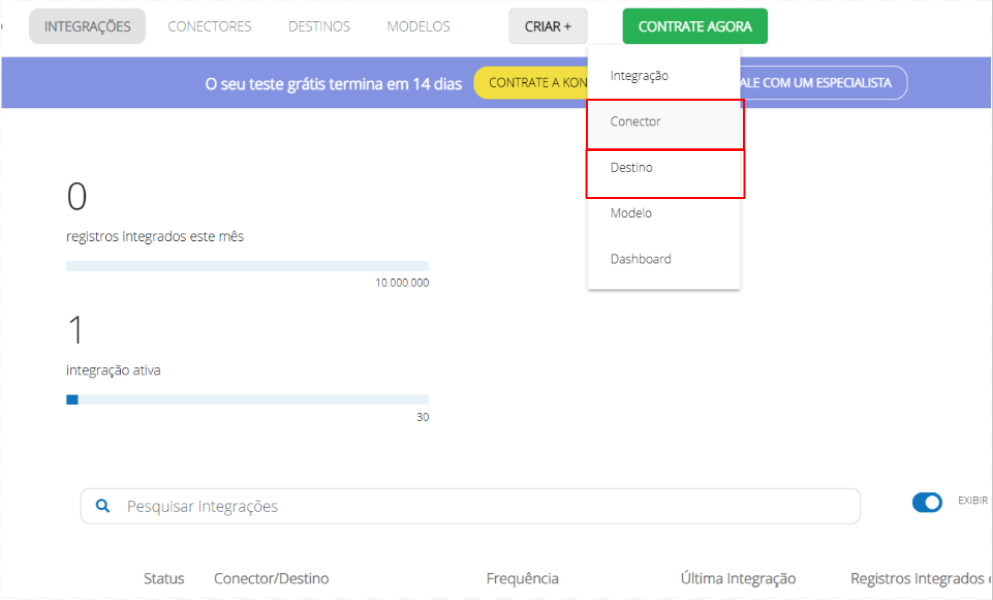Open the Criar + dropdown
The height and width of the screenshot is (600, 993).
[x=548, y=27]
